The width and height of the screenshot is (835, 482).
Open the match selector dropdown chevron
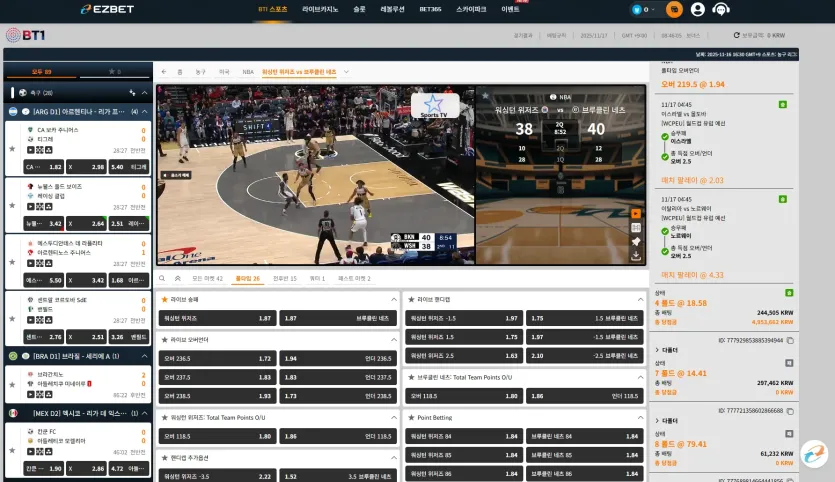pyautogui.click(x=346, y=71)
